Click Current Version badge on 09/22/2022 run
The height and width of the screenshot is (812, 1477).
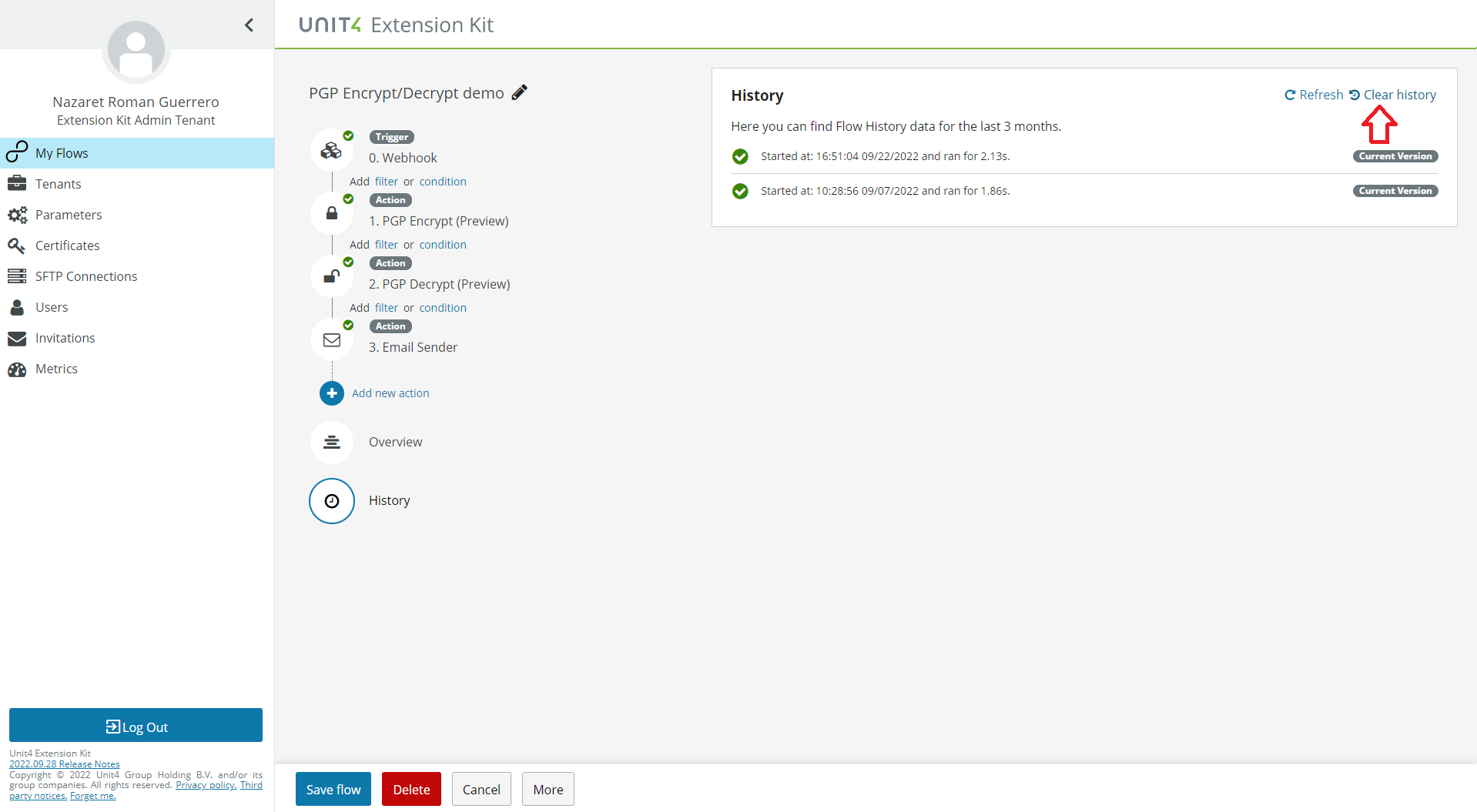pyautogui.click(x=1395, y=156)
